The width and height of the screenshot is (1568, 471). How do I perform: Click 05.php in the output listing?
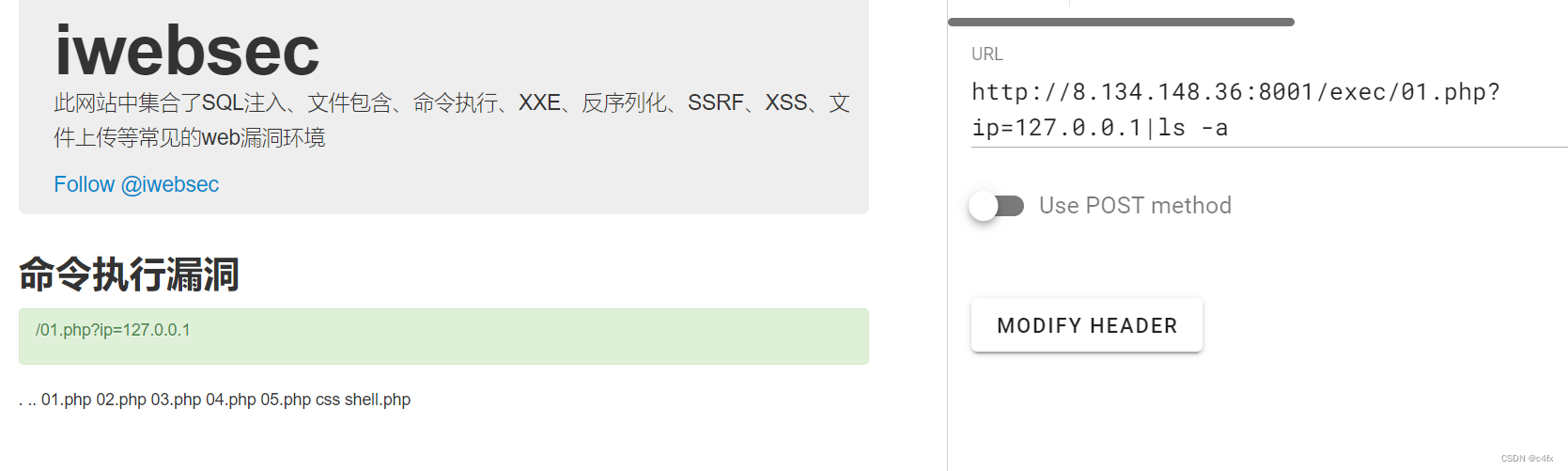point(286,400)
